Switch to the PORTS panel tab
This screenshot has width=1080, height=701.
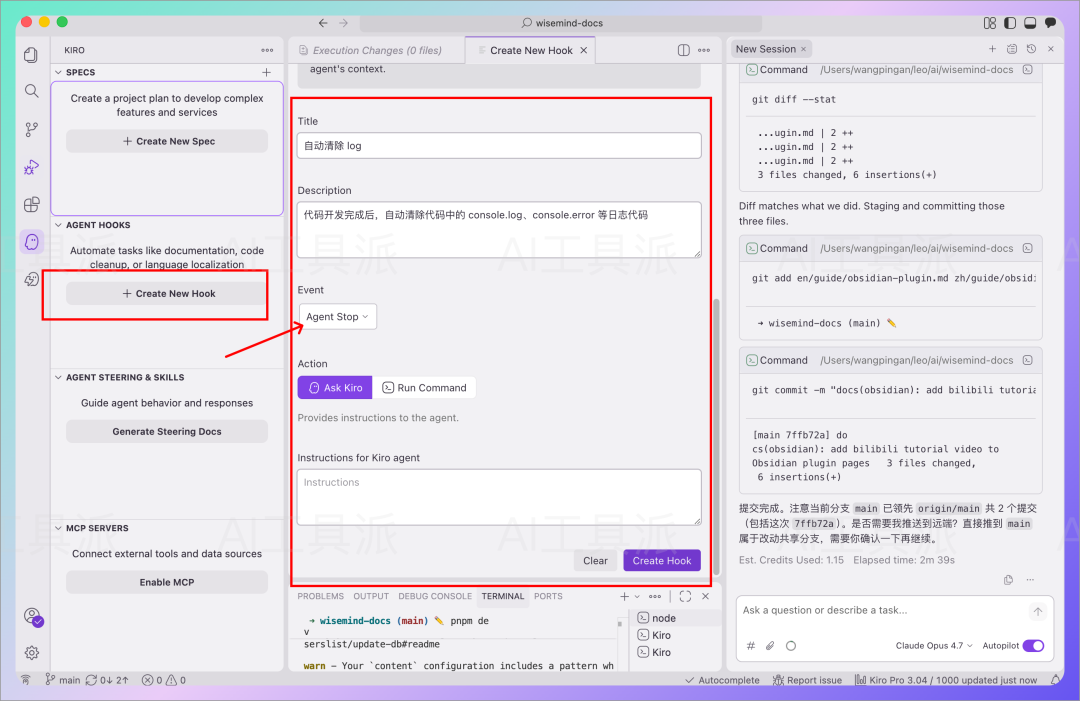coord(548,596)
